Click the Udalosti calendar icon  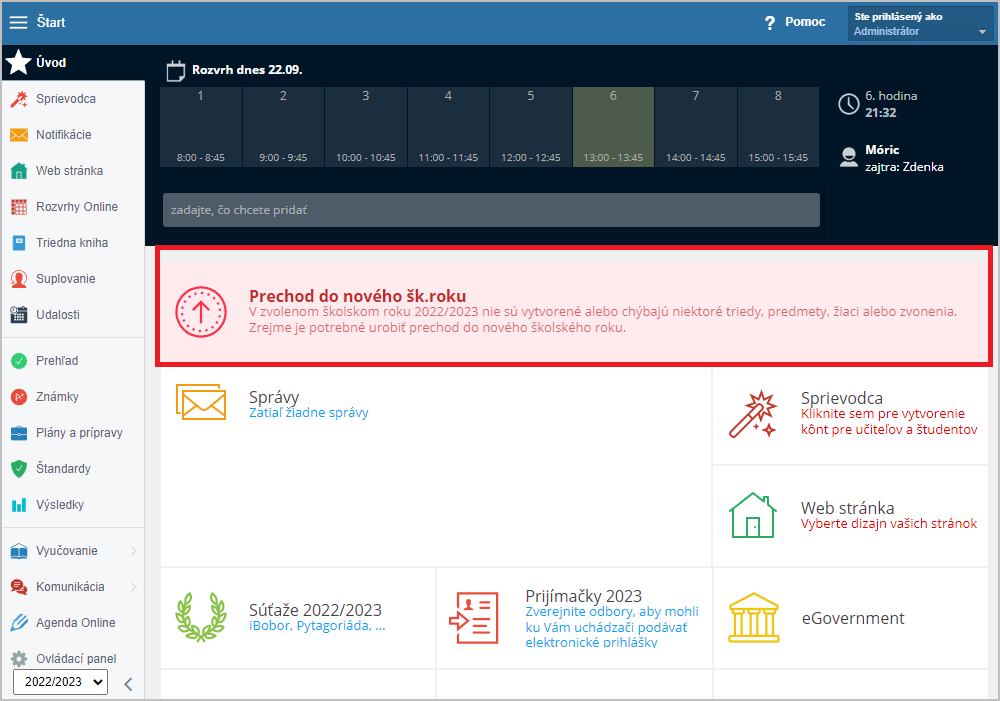click(19, 314)
